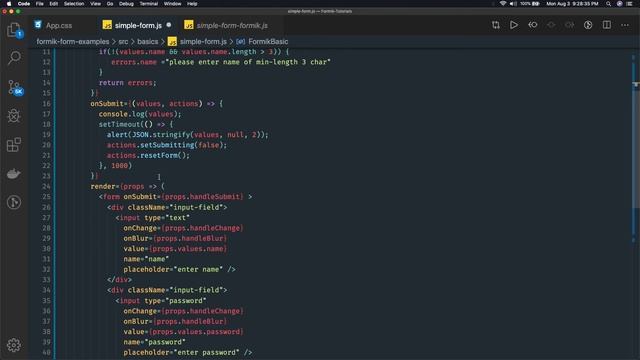This screenshot has width=640, height=360.
Task: Click 'placeholder="enter password"' line
Action: [188, 352]
